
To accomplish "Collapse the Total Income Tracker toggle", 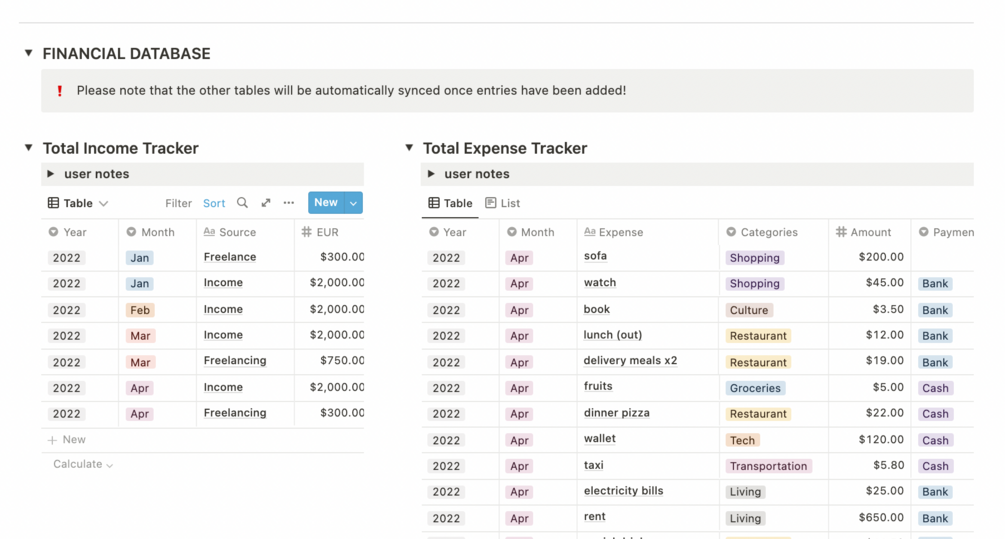I will (28, 148).
